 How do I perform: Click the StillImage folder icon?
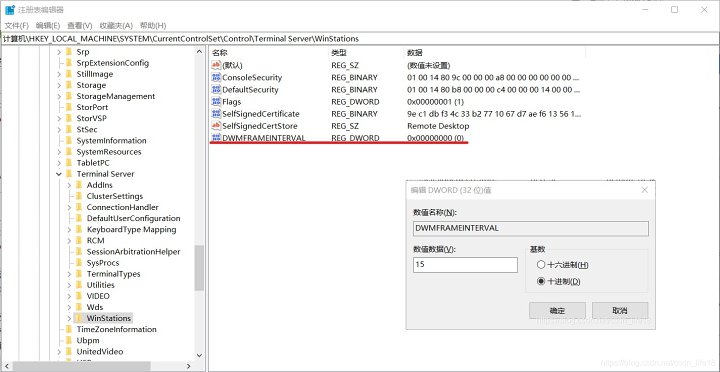[x=69, y=74]
